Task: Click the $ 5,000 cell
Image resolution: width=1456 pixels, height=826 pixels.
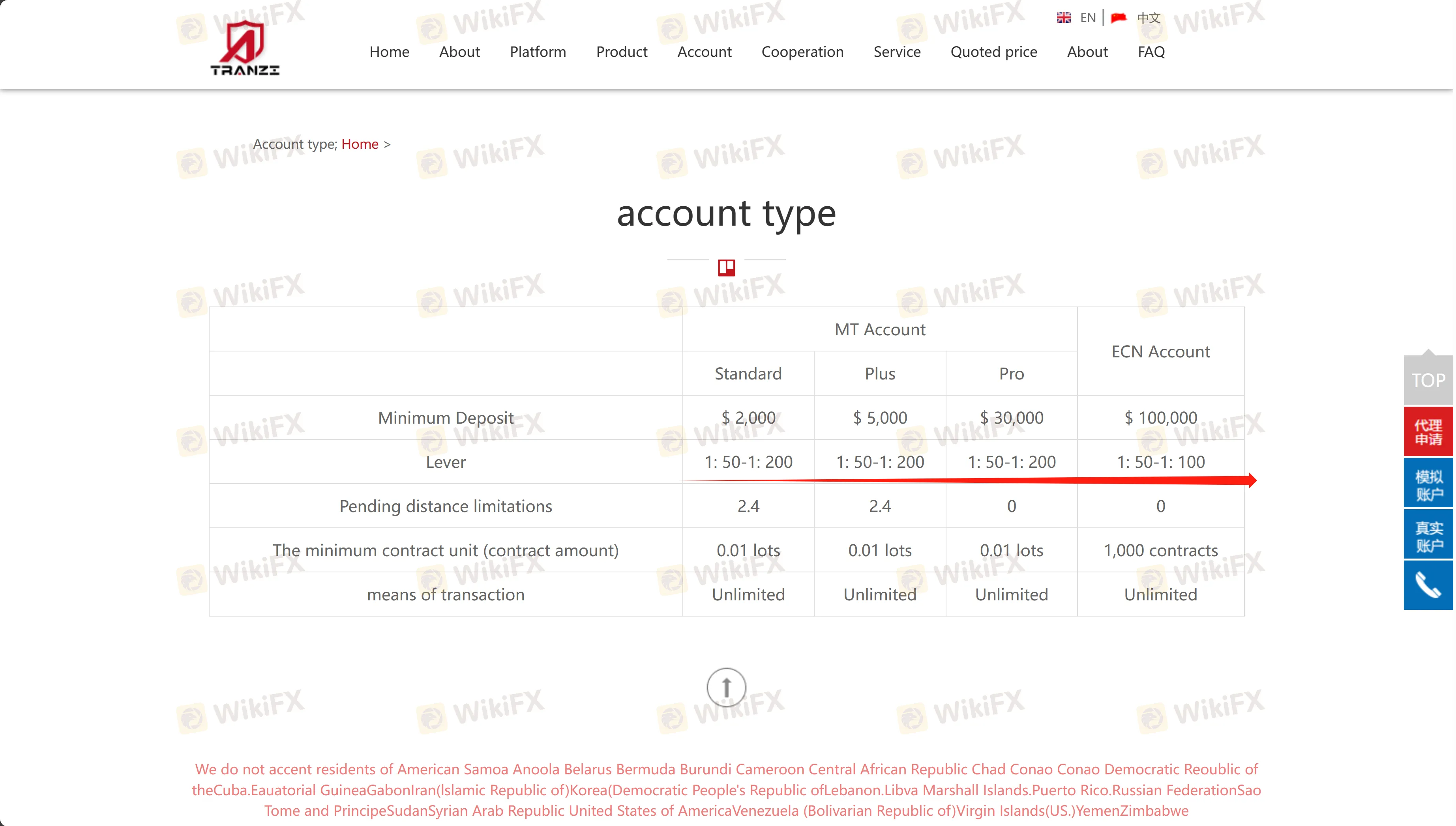Action: pyautogui.click(x=880, y=418)
